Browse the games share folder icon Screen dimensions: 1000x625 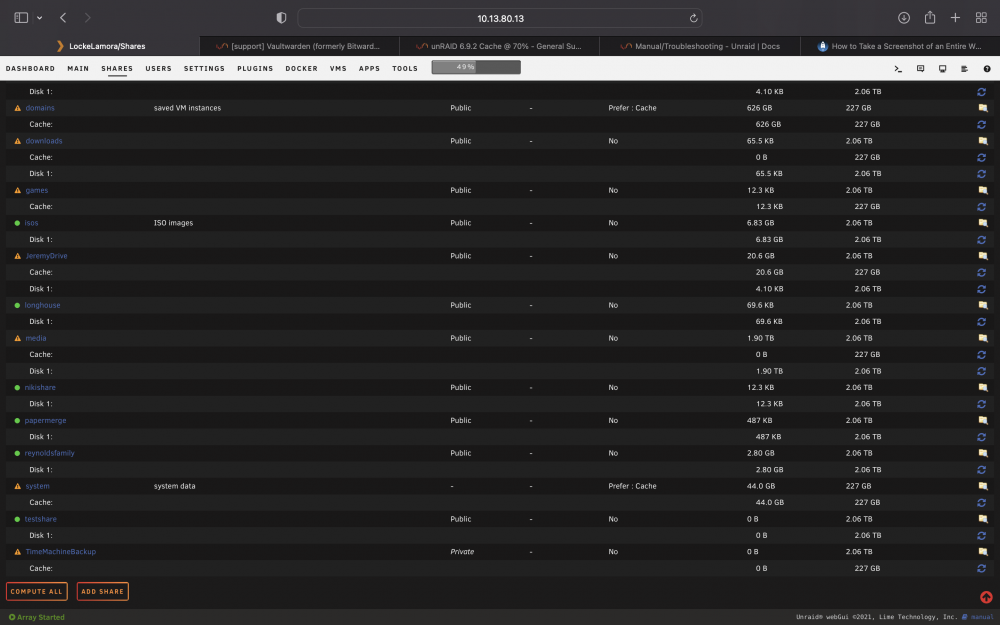click(x=983, y=190)
